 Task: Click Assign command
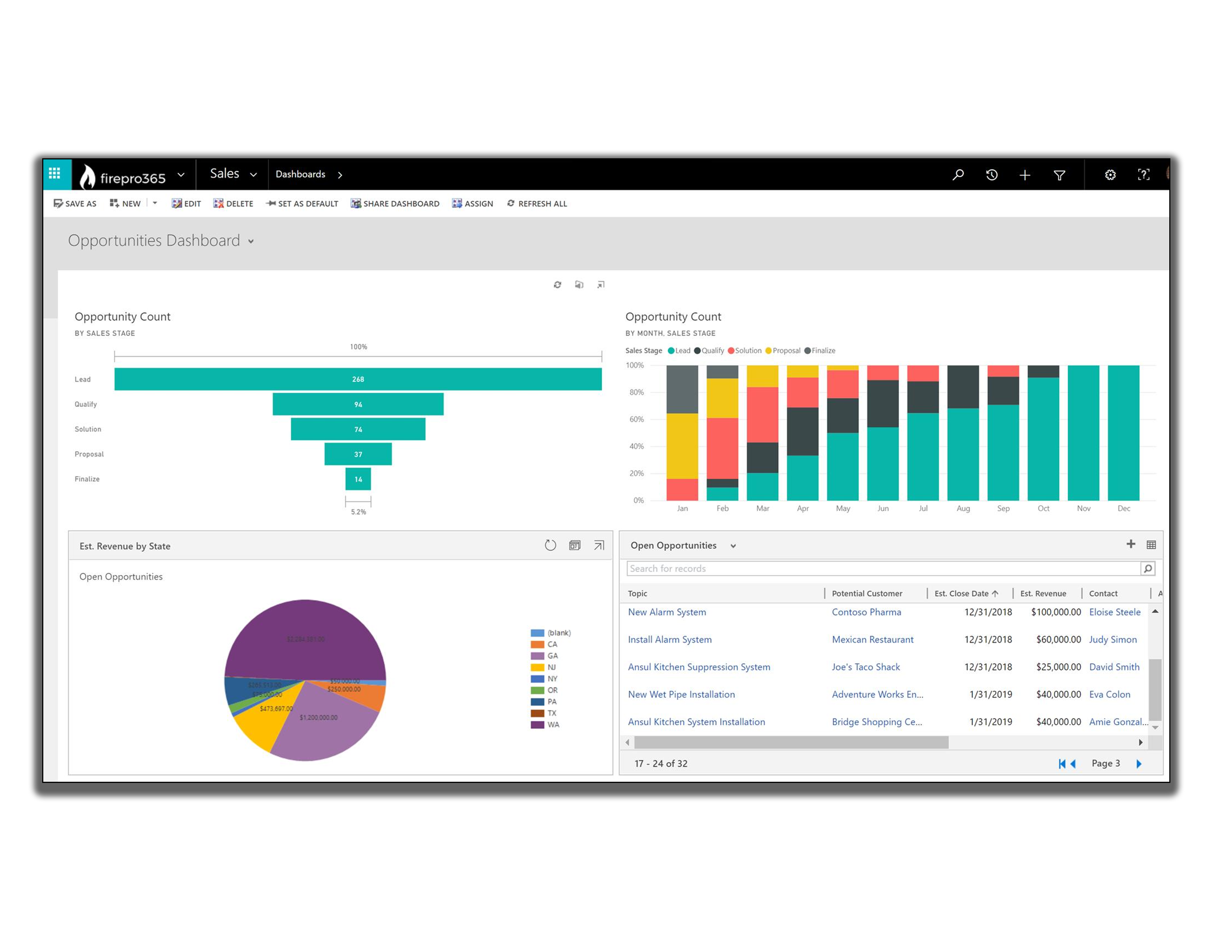click(472, 203)
